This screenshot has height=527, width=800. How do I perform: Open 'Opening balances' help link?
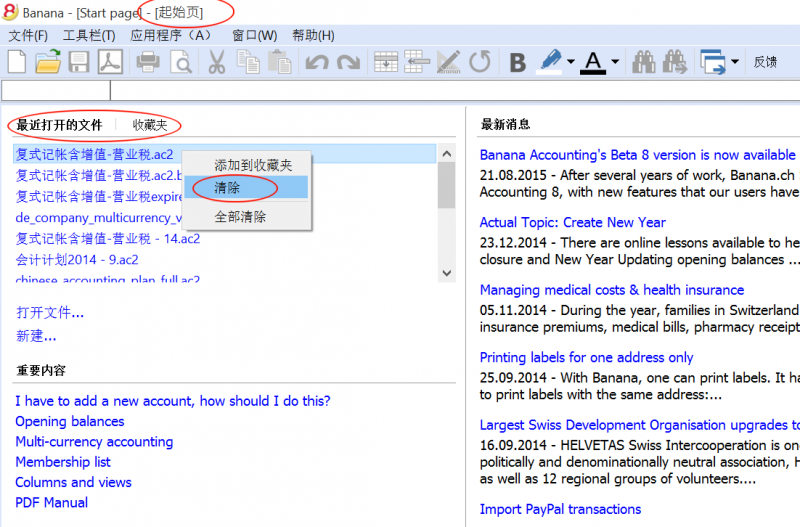click(70, 421)
